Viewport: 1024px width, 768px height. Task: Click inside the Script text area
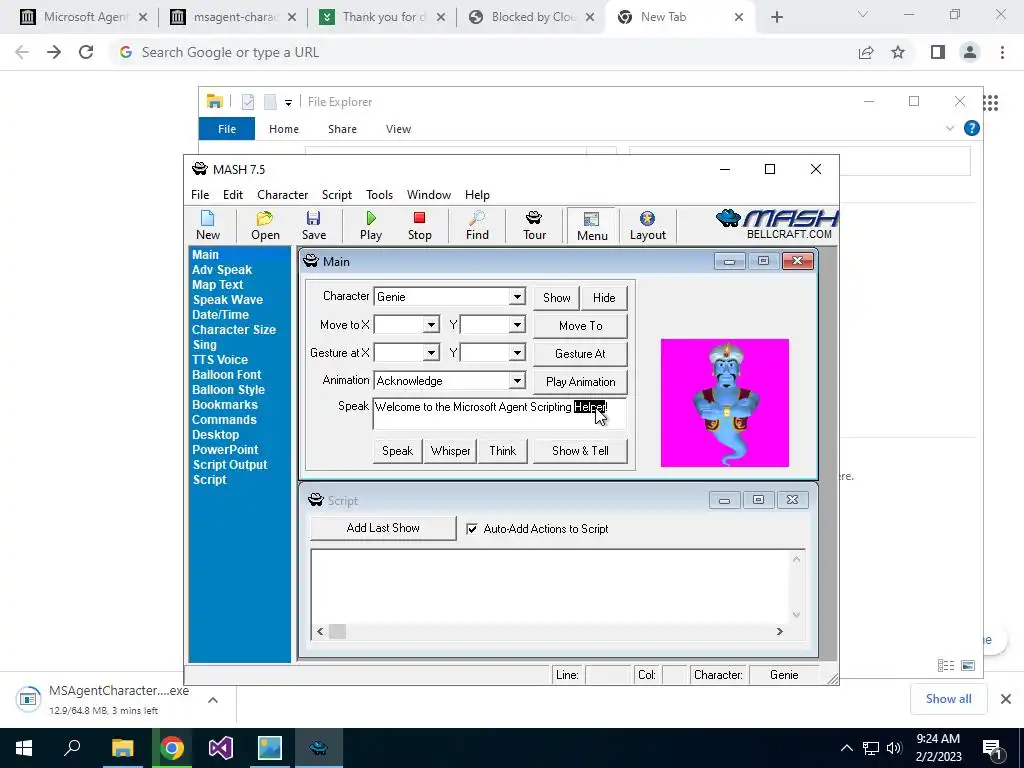click(552, 586)
